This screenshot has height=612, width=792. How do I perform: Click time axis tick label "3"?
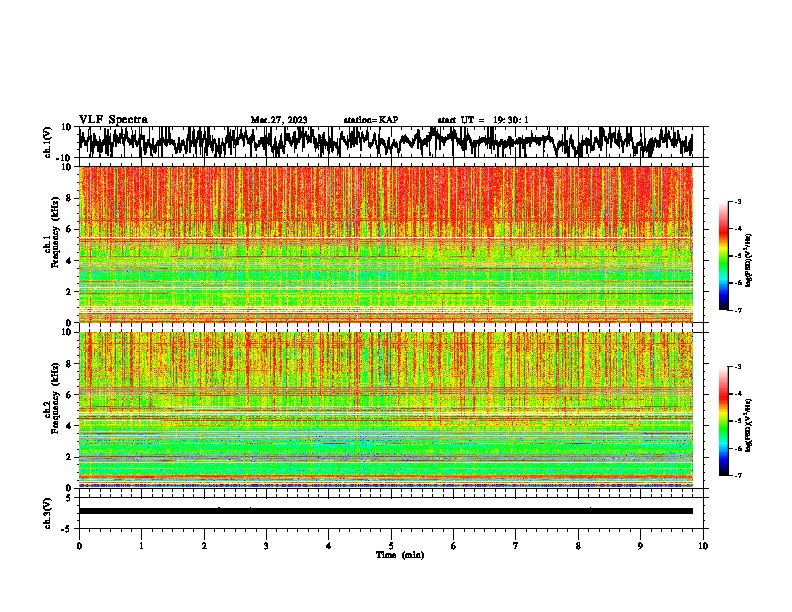(266, 546)
